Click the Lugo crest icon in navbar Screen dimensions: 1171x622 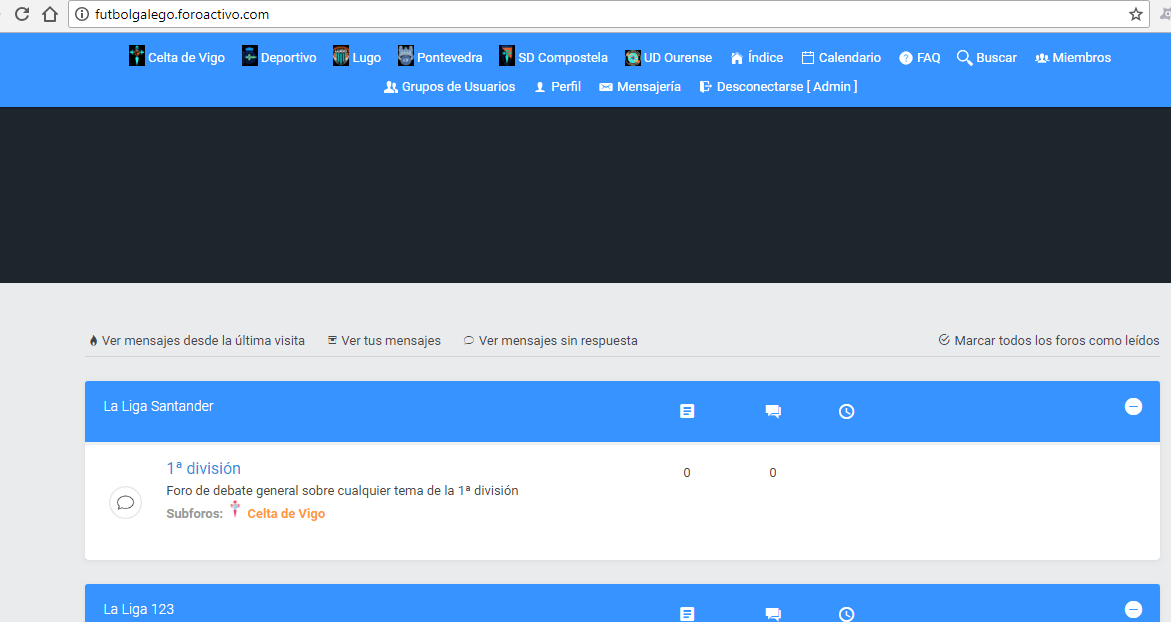(341, 55)
